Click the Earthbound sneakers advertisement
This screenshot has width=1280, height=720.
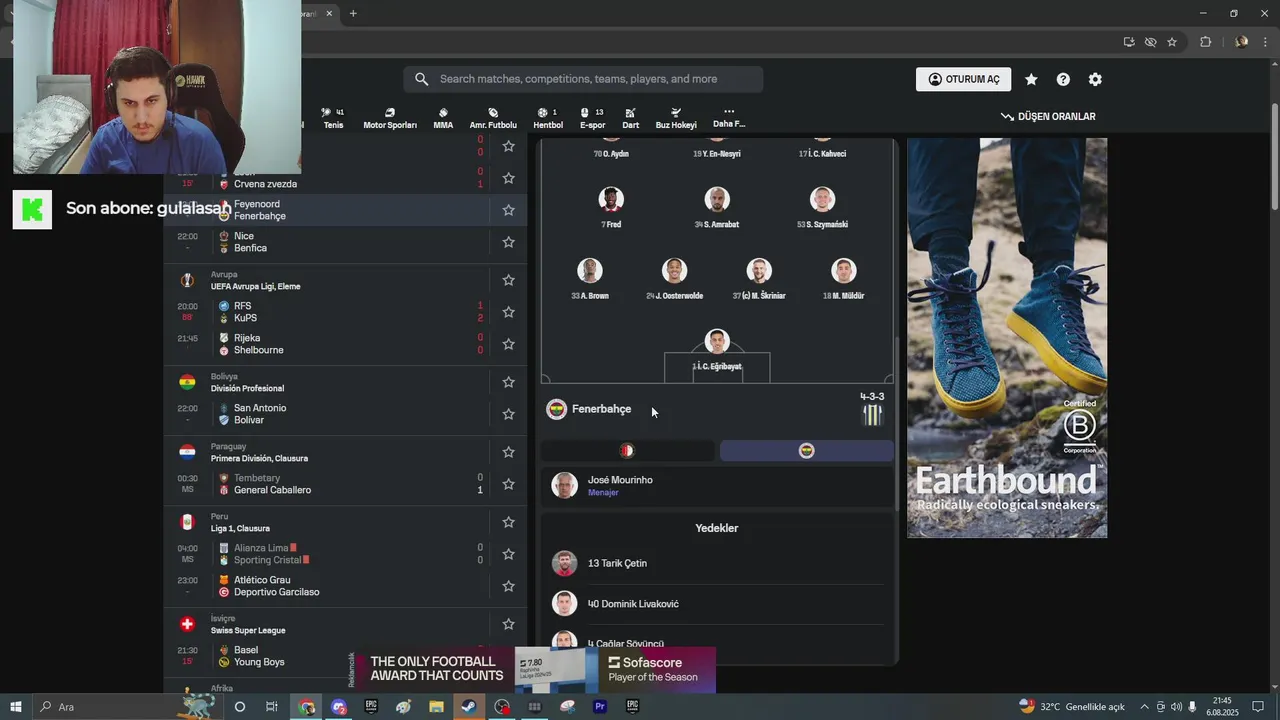coord(1007,338)
